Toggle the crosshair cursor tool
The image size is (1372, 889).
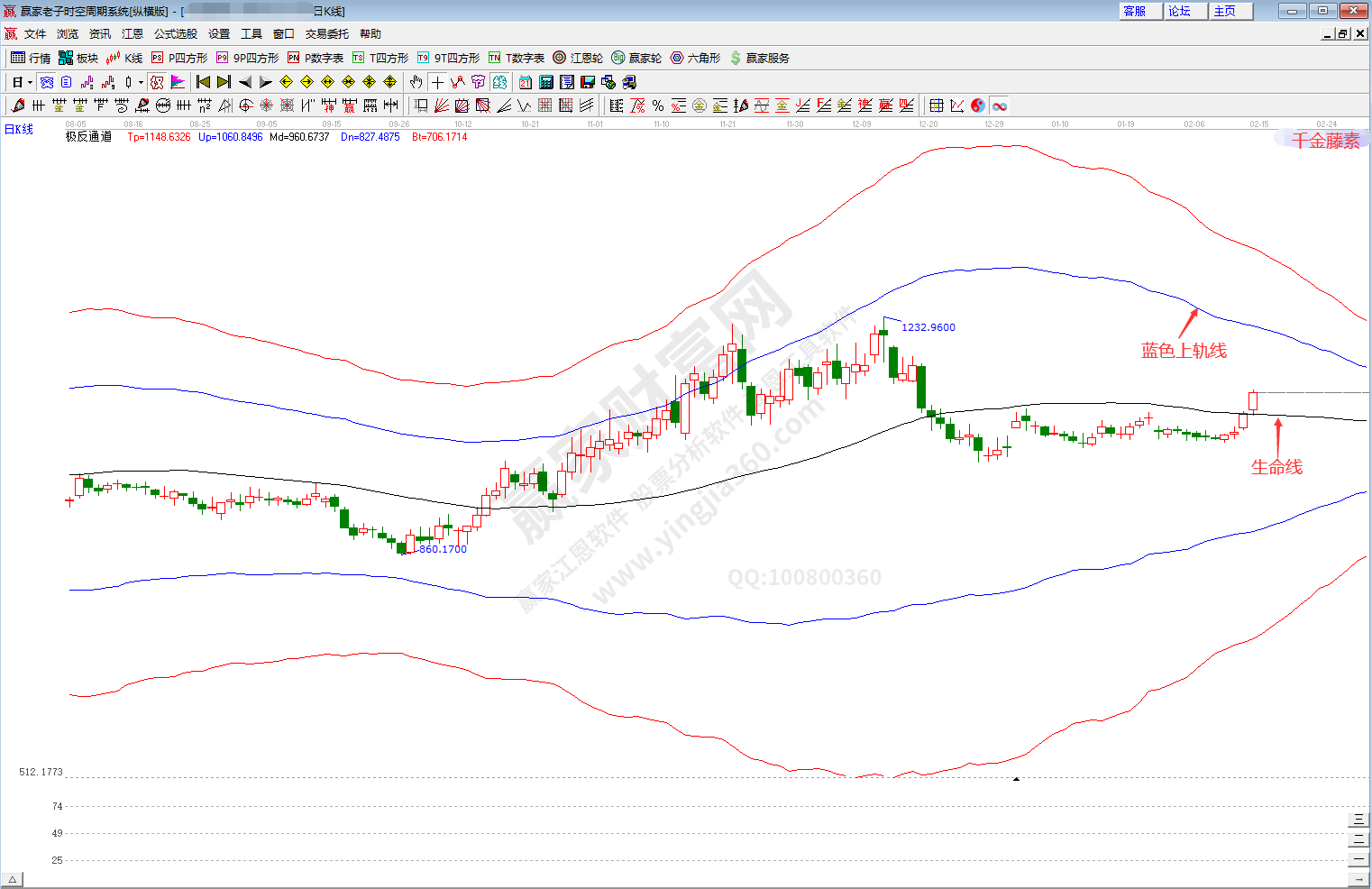(x=437, y=82)
